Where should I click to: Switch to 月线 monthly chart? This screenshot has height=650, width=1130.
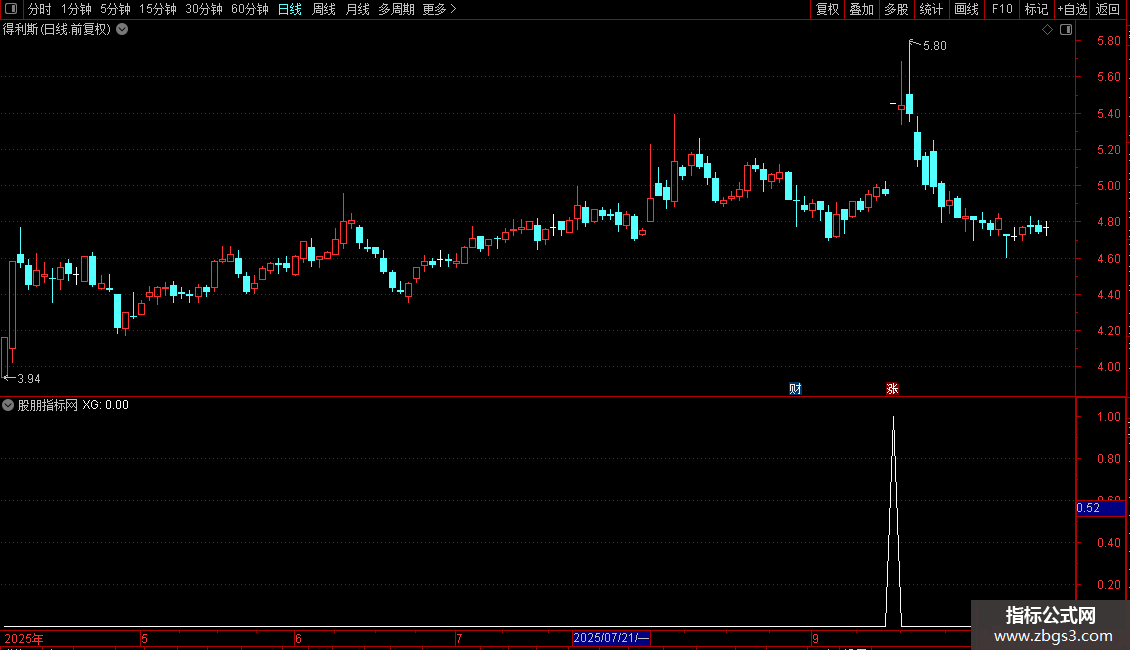tap(357, 9)
